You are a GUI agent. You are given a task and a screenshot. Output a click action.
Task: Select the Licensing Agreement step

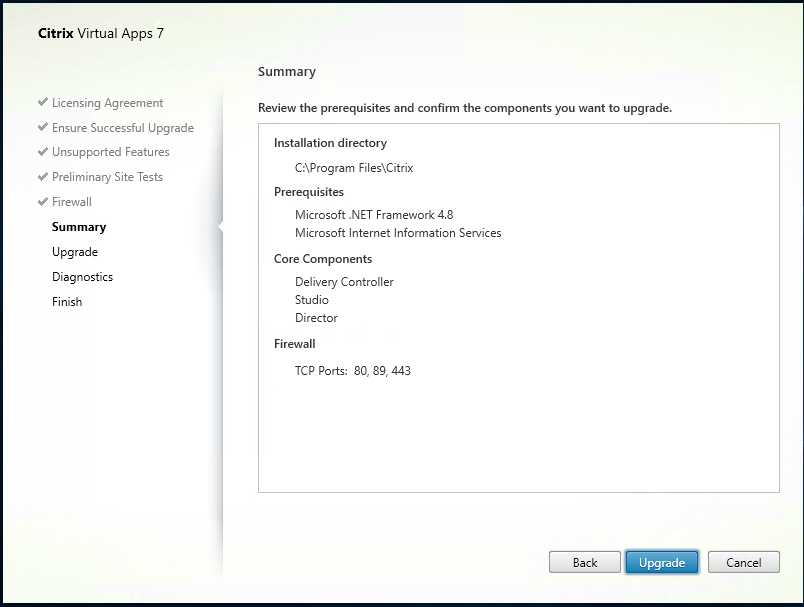pyautogui.click(x=107, y=103)
